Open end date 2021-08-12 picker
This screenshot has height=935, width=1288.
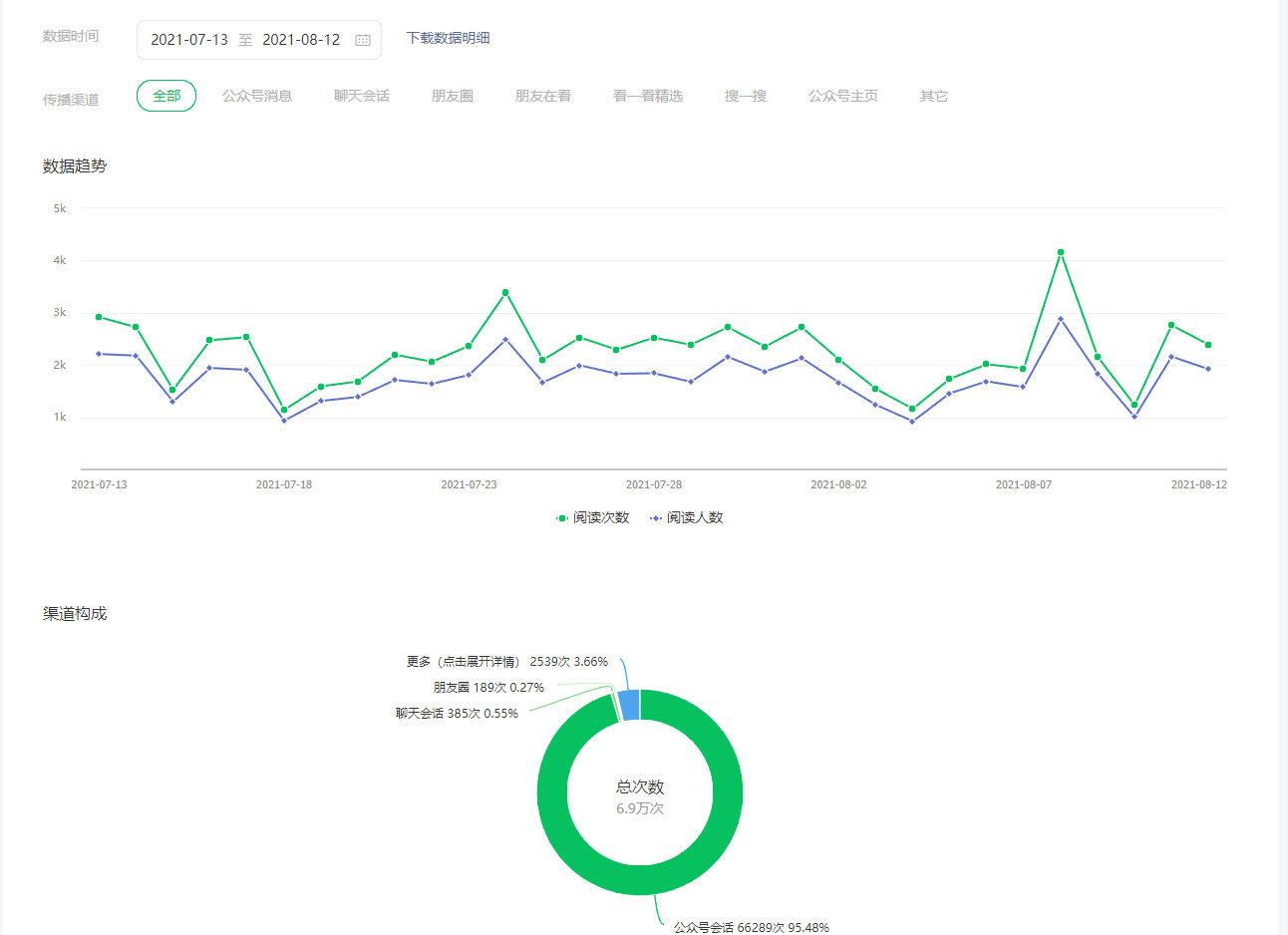click(x=301, y=40)
